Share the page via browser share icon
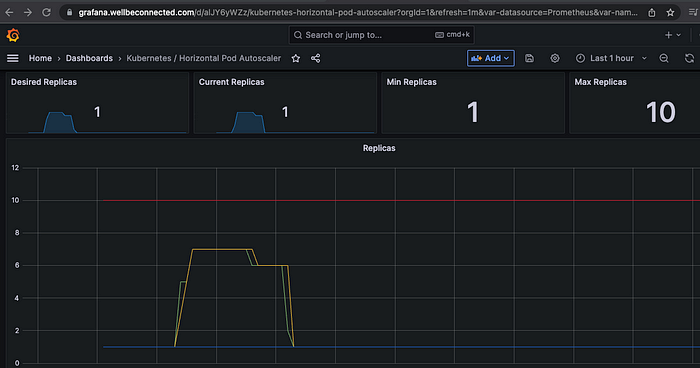The width and height of the screenshot is (700, 368). pyautogui.click(x=652, y=13)
